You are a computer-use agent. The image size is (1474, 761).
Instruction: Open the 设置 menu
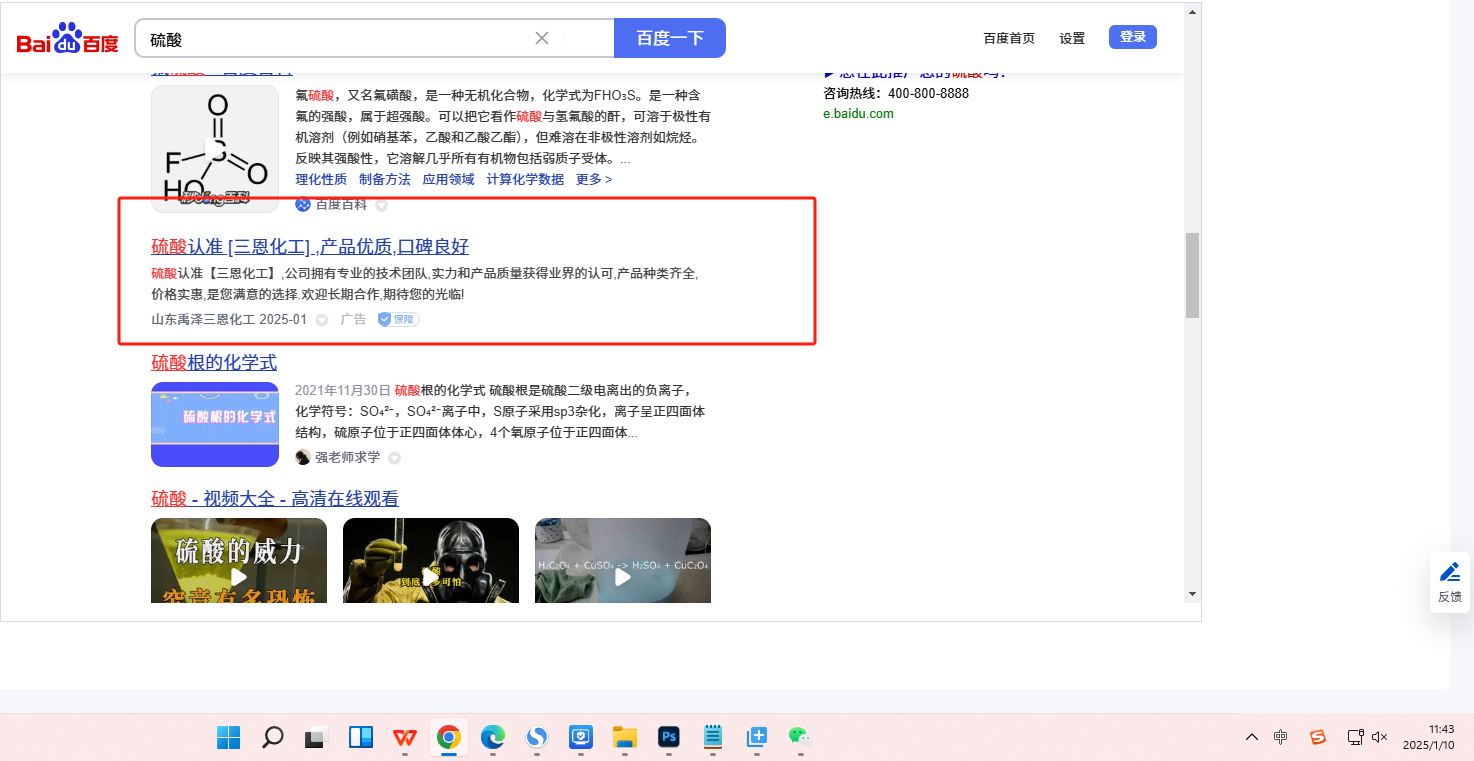(1072, 39)
